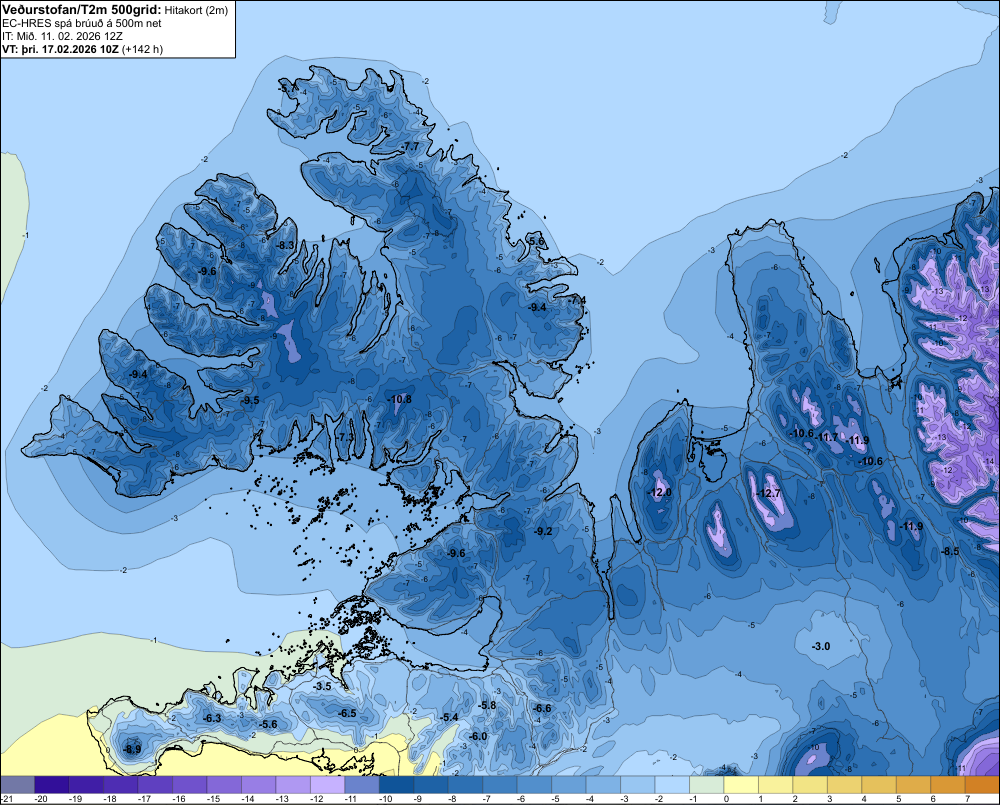Select the grey-blue legend swatch left of -20
Image resolution: width=1000 pixels, height=805 pixels.
[x=17, y=784]
